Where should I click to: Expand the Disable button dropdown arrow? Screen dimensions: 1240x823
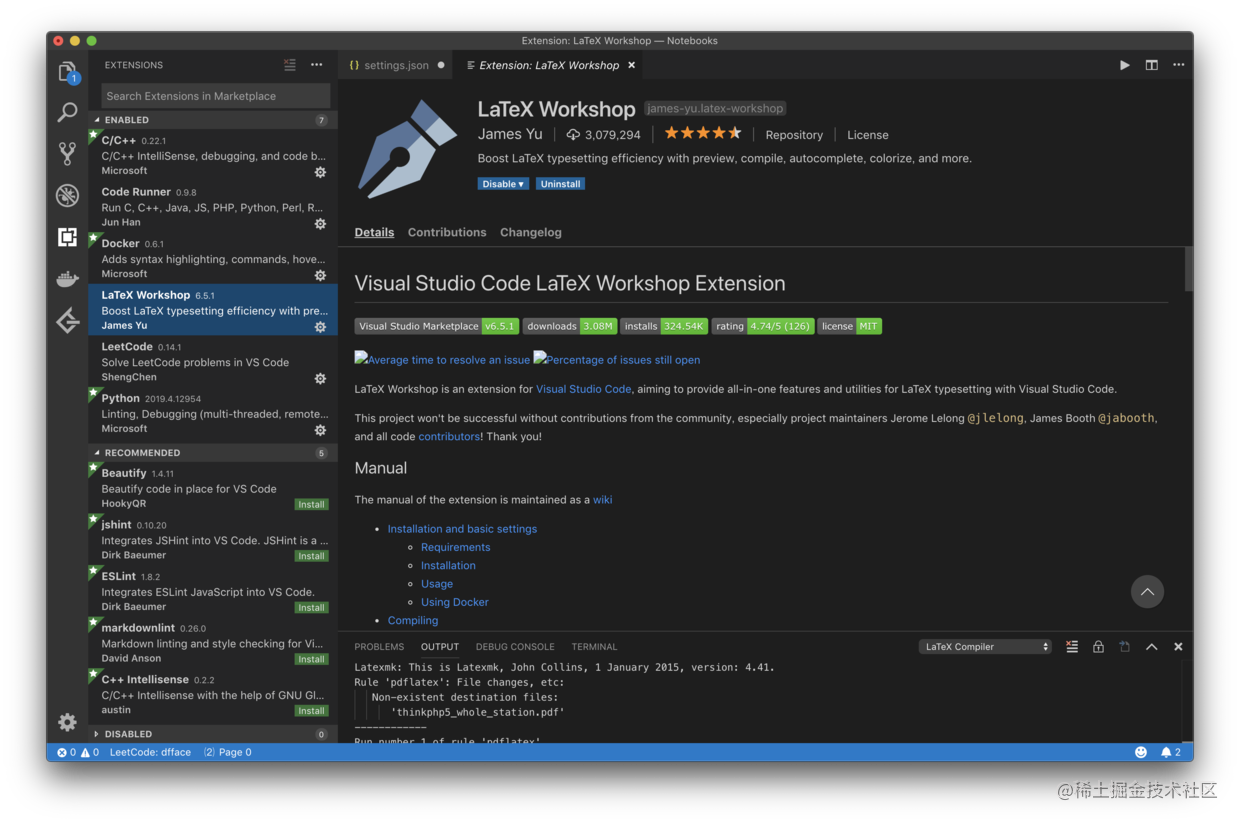[x=519, y=183]
